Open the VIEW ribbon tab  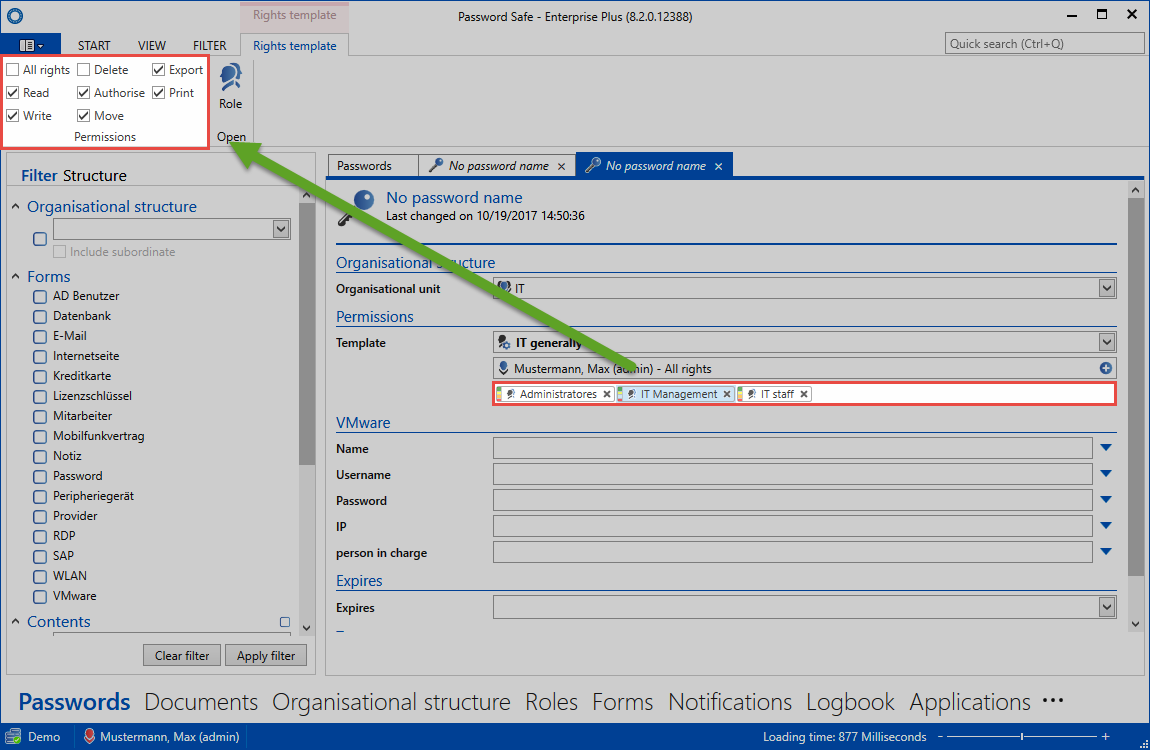tap(152, 45)
